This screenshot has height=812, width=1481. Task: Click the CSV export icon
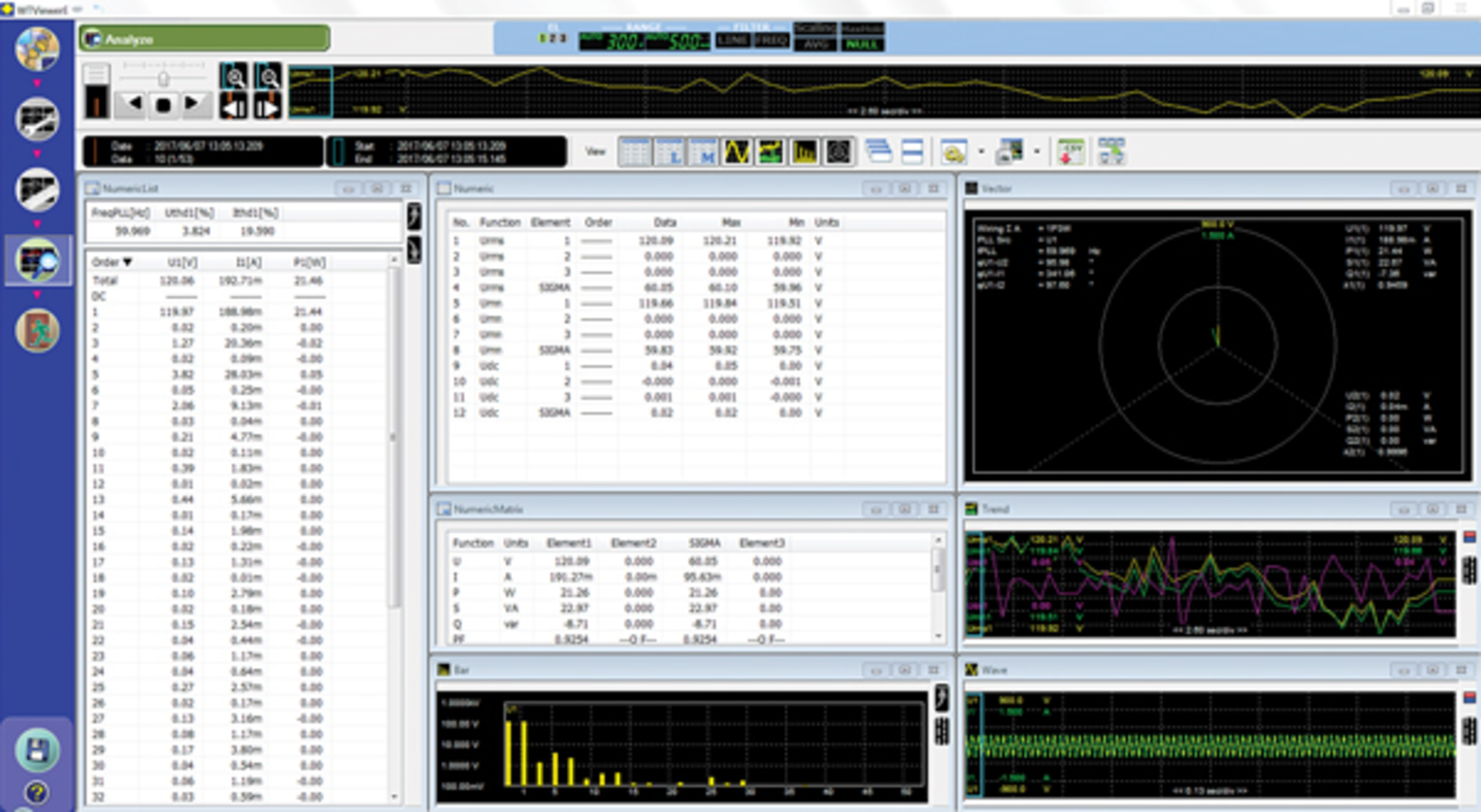(1070, 152)
